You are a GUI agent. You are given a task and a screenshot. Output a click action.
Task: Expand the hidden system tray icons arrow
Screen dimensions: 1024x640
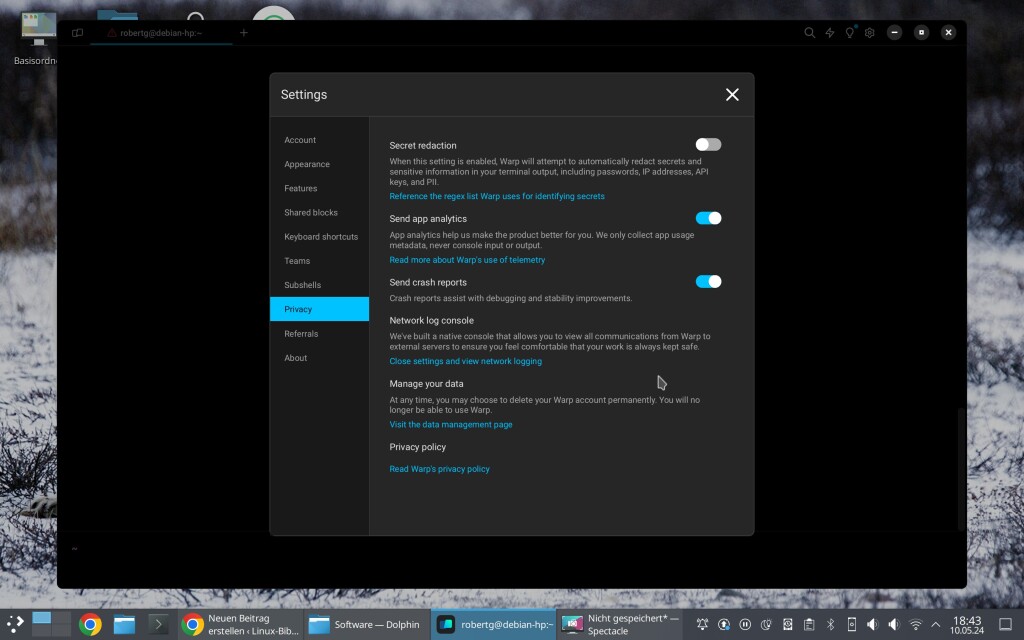tap(935, 624)
